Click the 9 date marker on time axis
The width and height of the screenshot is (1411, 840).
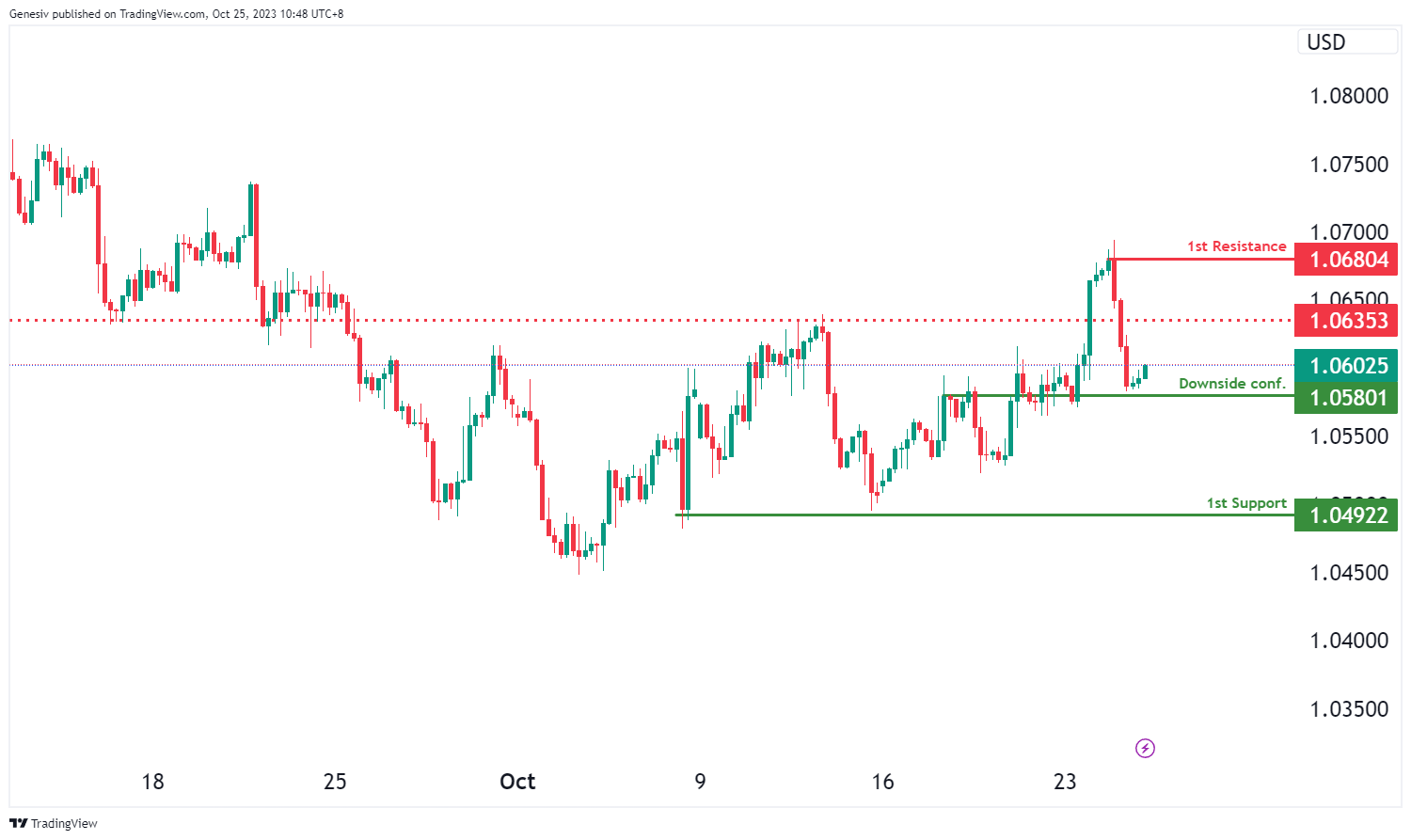click(700, 782)
